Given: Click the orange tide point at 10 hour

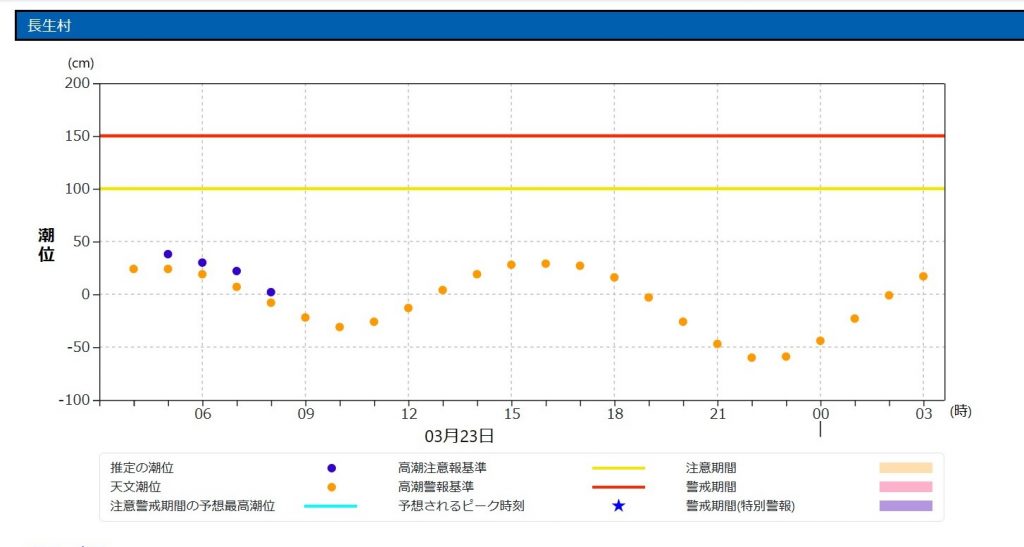Looking at the screenshot, I should pos(340,327).
